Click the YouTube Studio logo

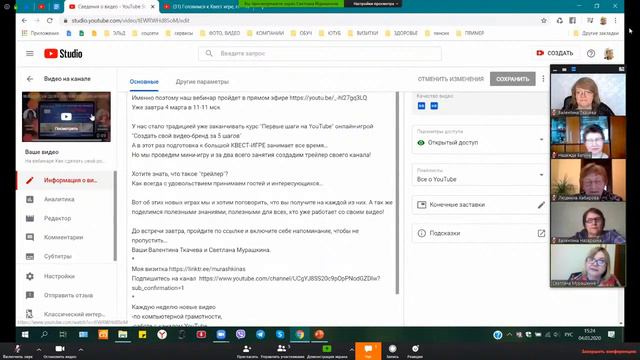[x=63, y=53]
